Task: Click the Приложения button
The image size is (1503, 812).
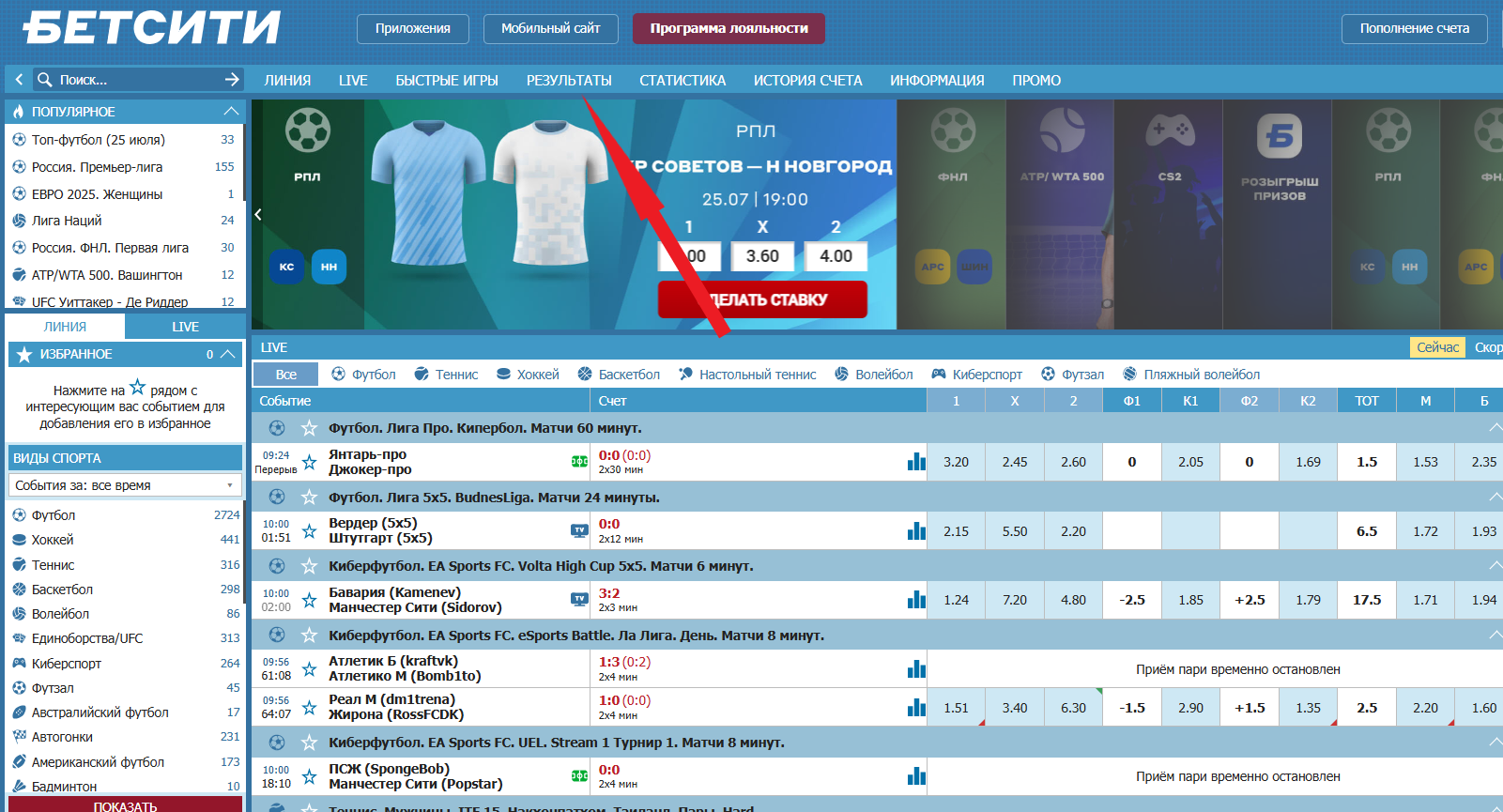Action: tap(413, 28)
